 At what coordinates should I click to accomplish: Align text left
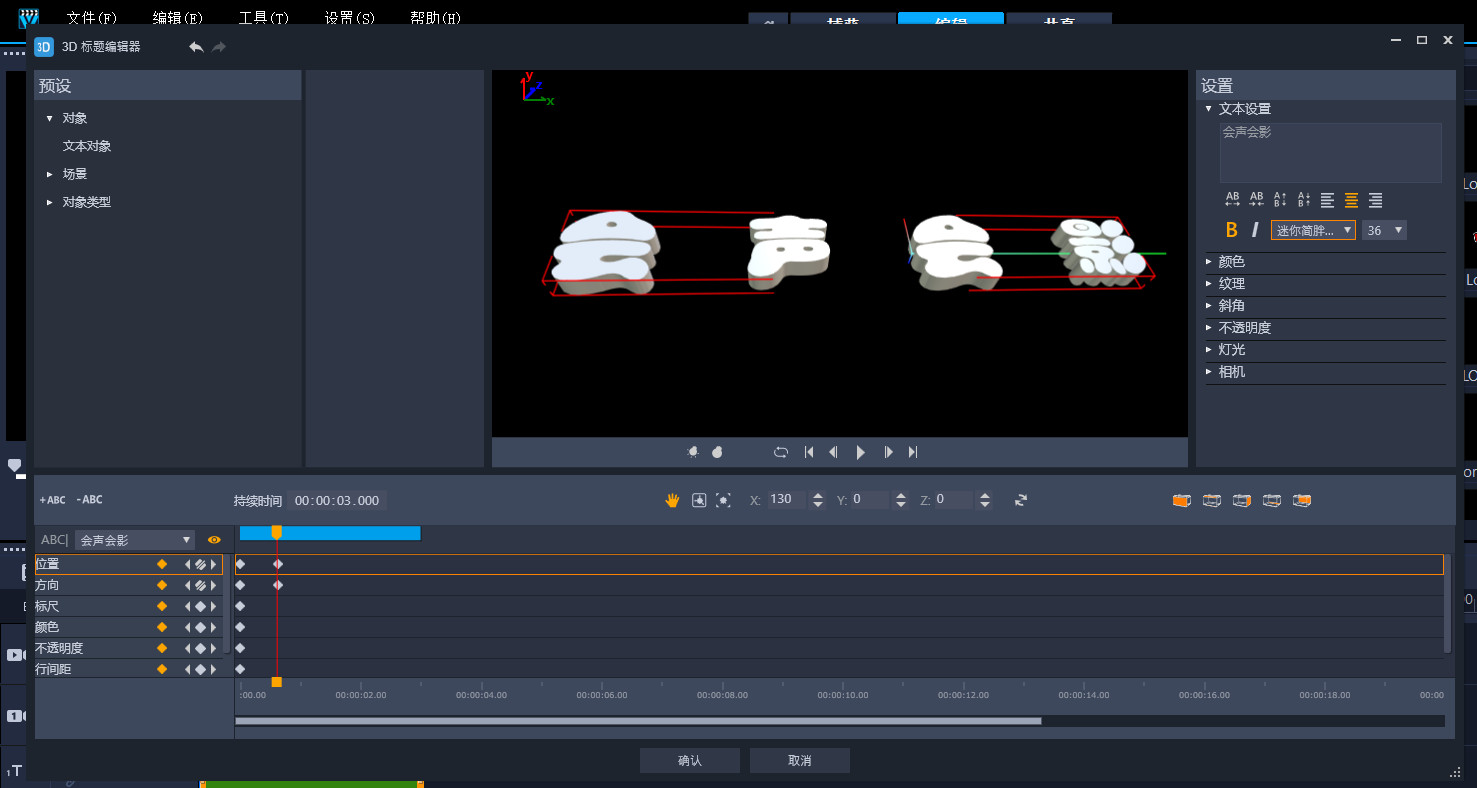(1328, 200)
